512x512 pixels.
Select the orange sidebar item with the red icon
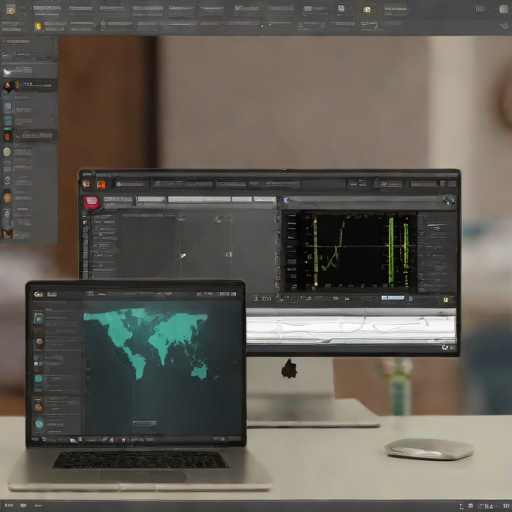click(29, 136)
